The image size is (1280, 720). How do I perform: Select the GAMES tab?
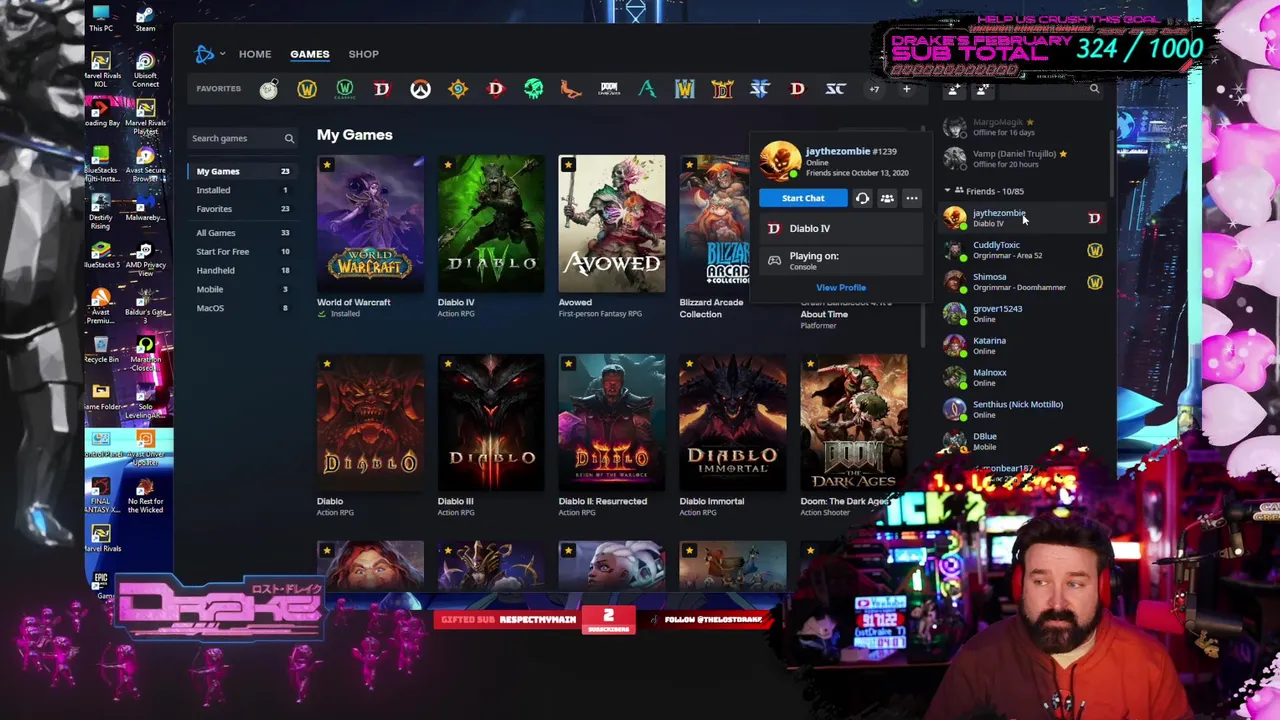(309, 54)
